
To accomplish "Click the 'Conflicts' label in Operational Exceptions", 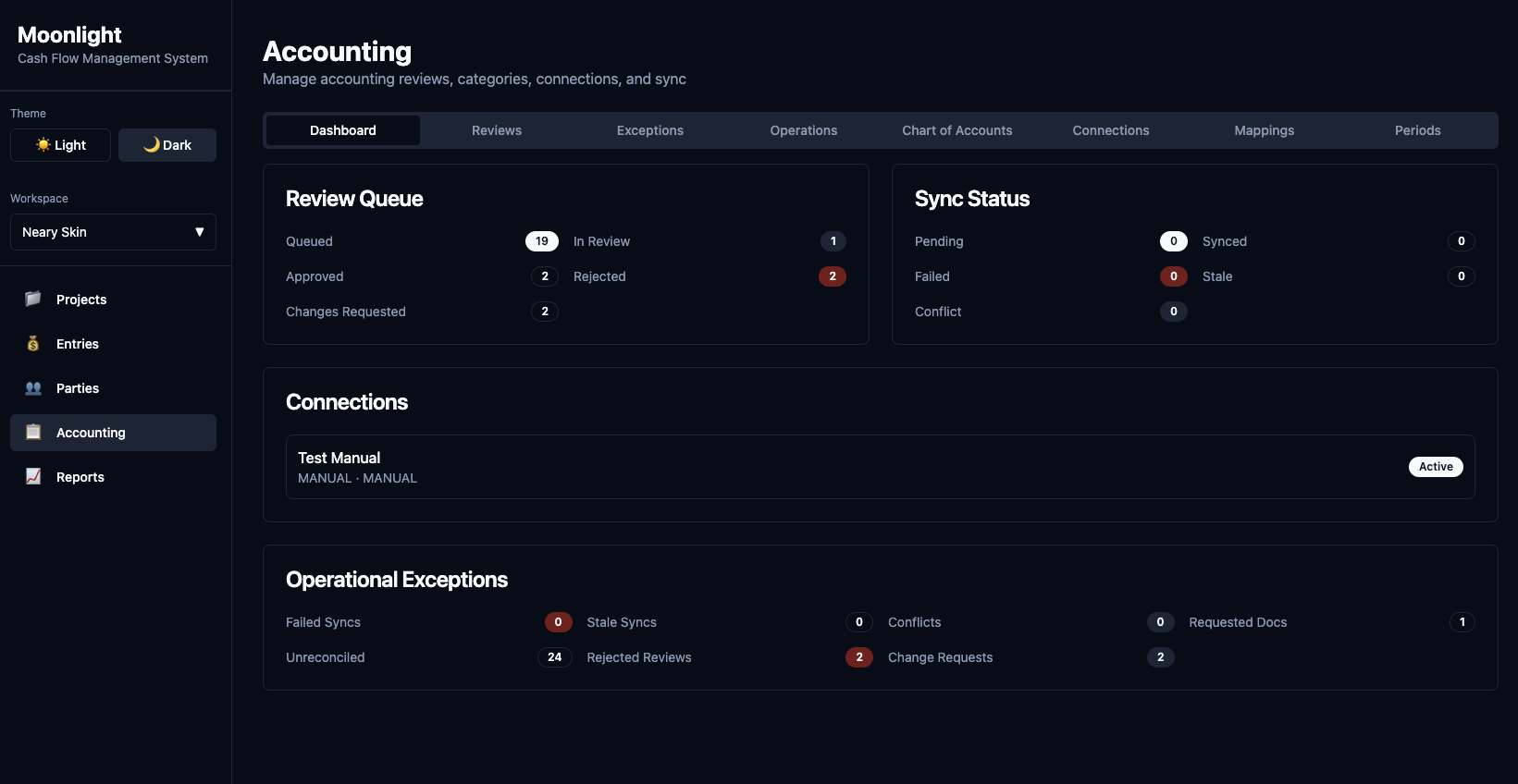I will [x=914, y=622].
